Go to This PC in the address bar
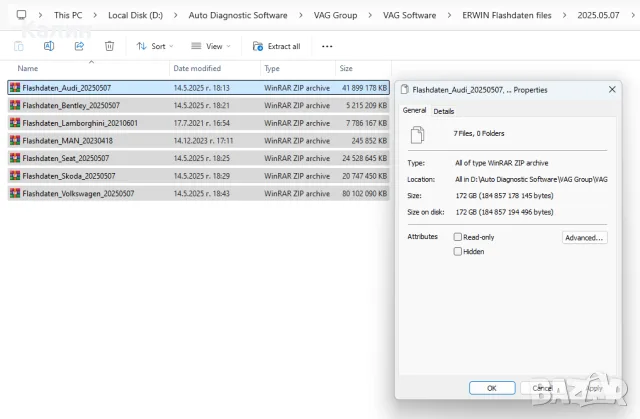The image size is (640, 419). point(68,15)
